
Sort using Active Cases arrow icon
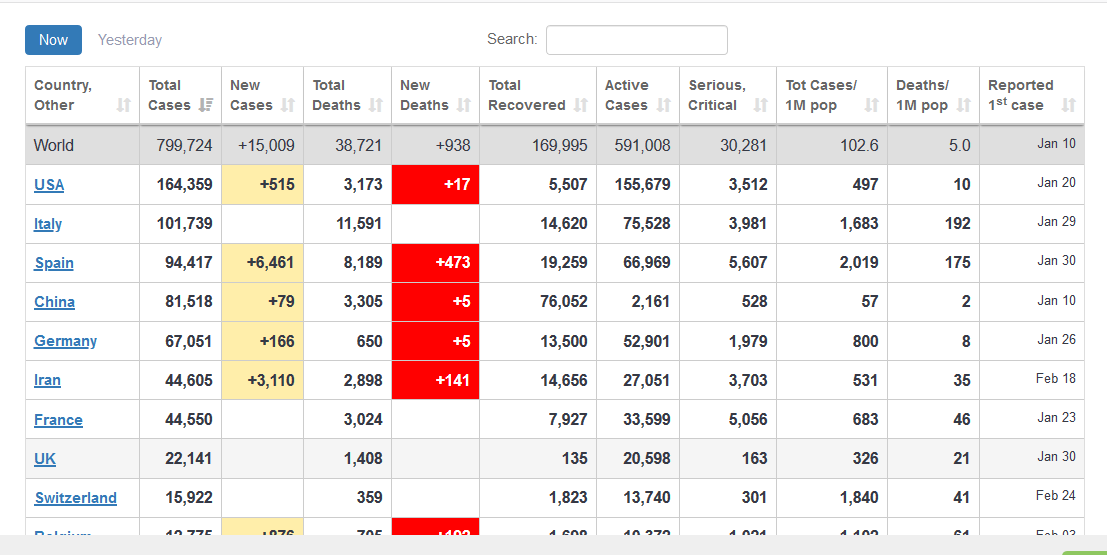coord(664,105)
